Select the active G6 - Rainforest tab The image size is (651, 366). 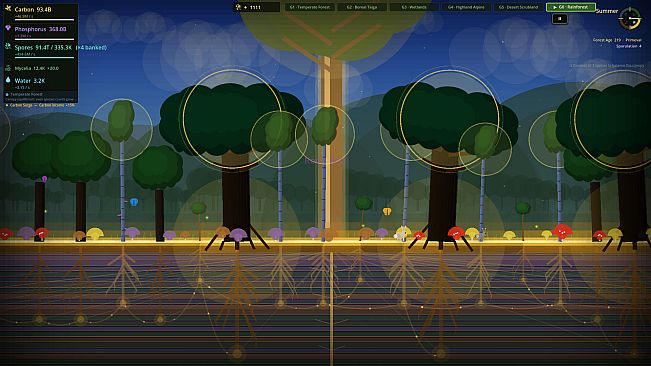click(x=571, y=7)
